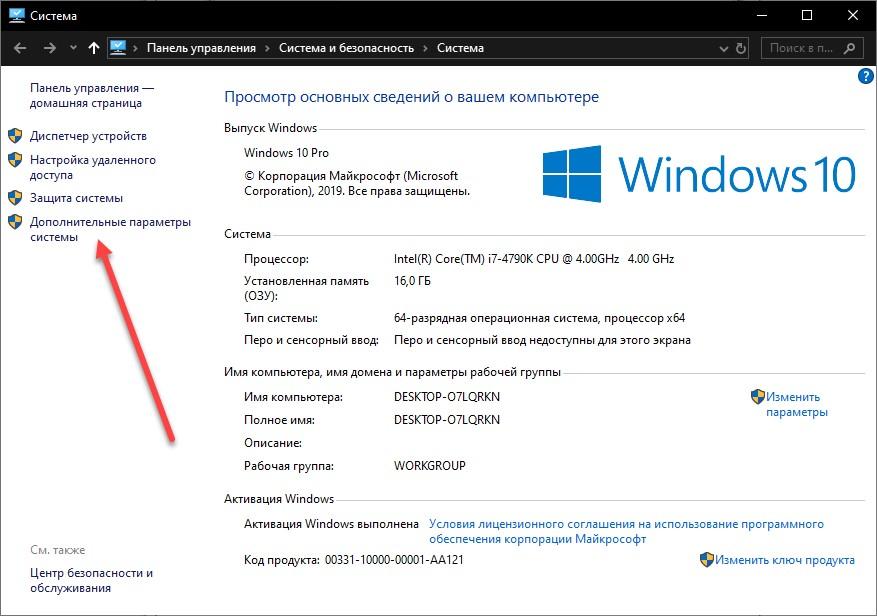Maximize the 'Система' window

pos(807,15)
